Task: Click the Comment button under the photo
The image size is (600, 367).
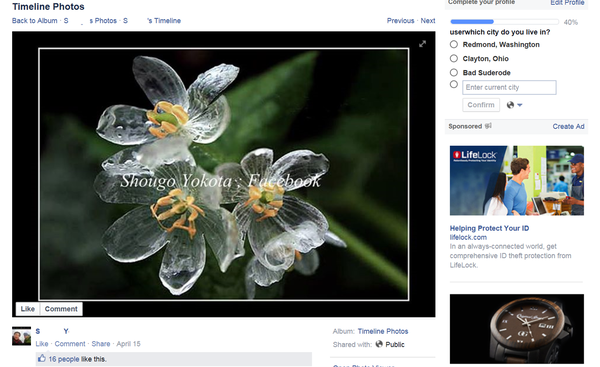Action: coord(61,309)
